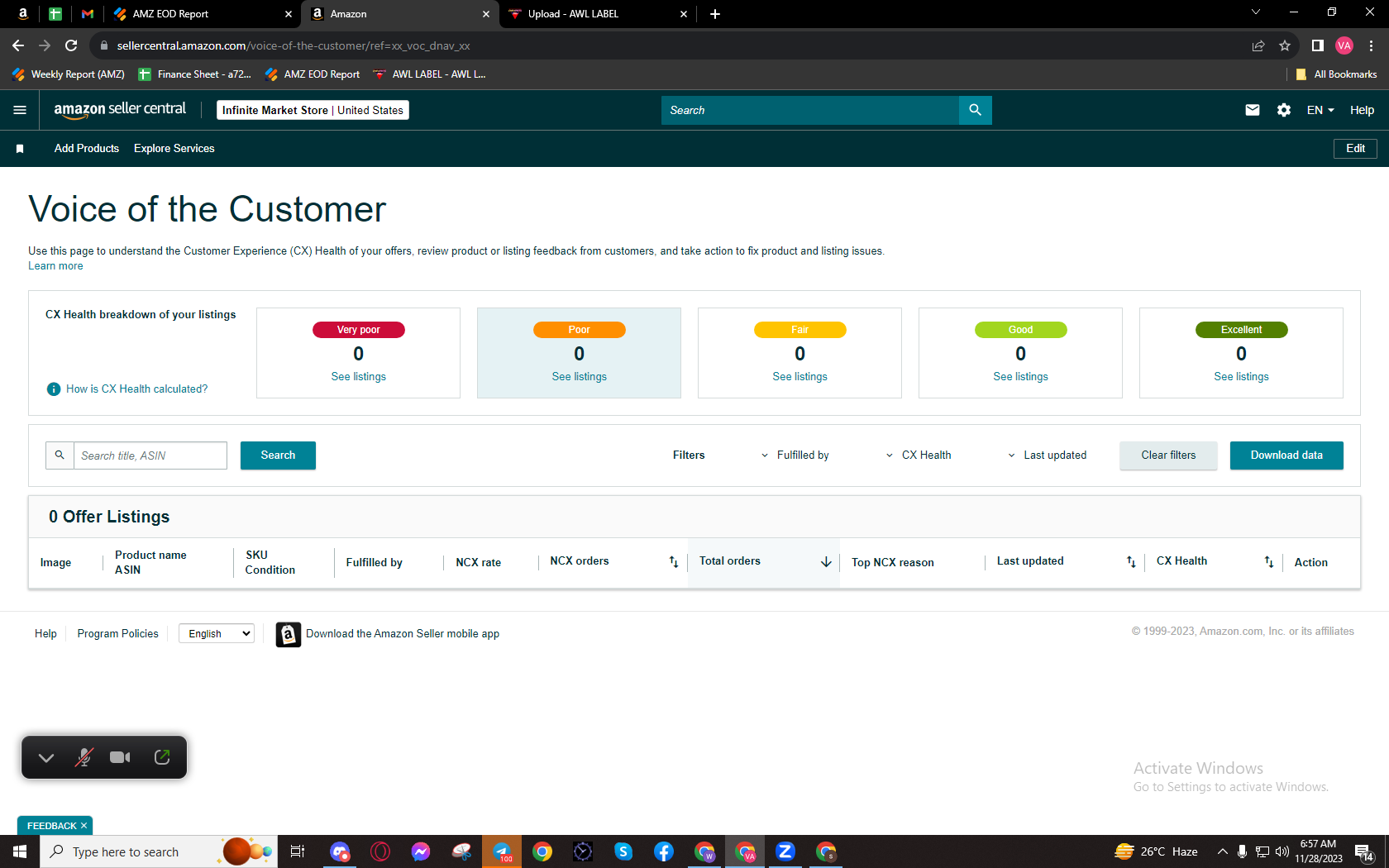Open the EN language dropdown
The width and height of the screenshot is (1389, 868).
tap(1320, 110)
